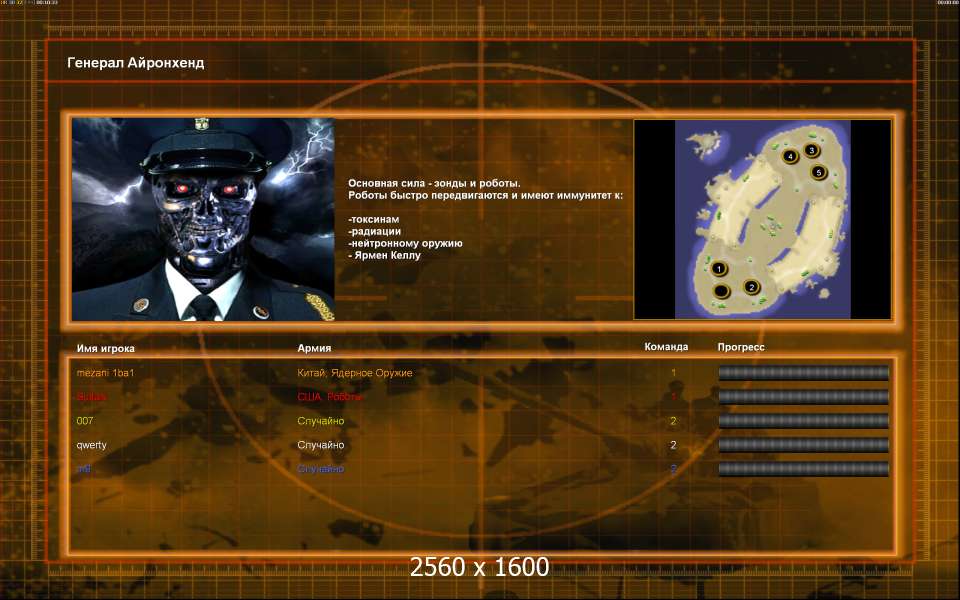Click the line starting 'Роботы быстро передвигаются'
960x600 pixels.
coord(486,195)
